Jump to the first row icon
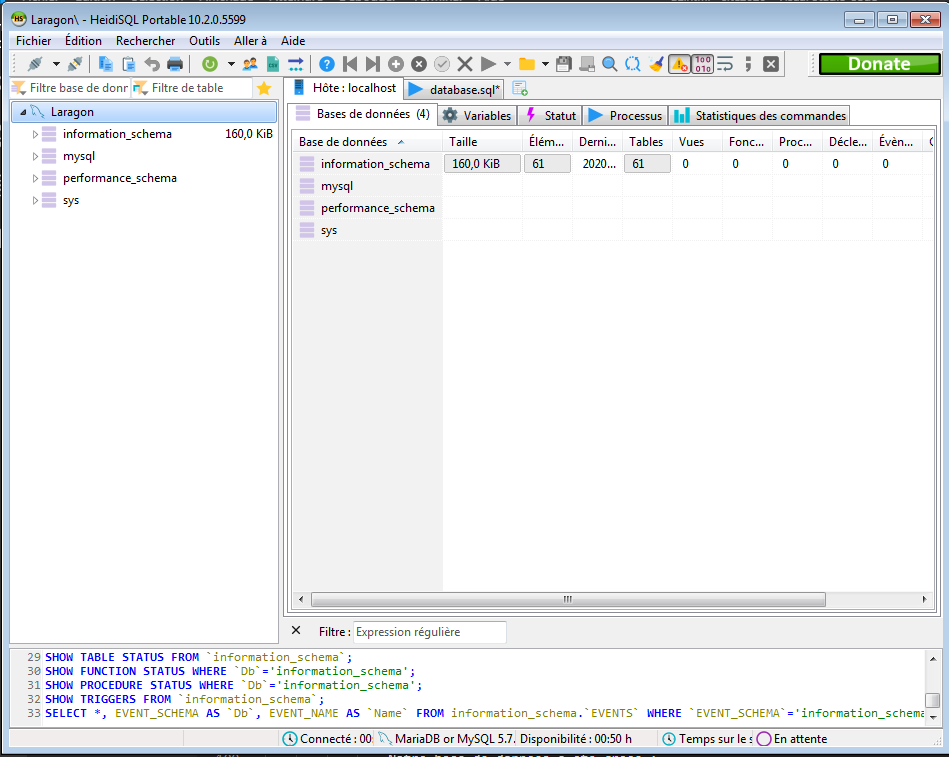This screenshot has width=949, height=757. 350,64
